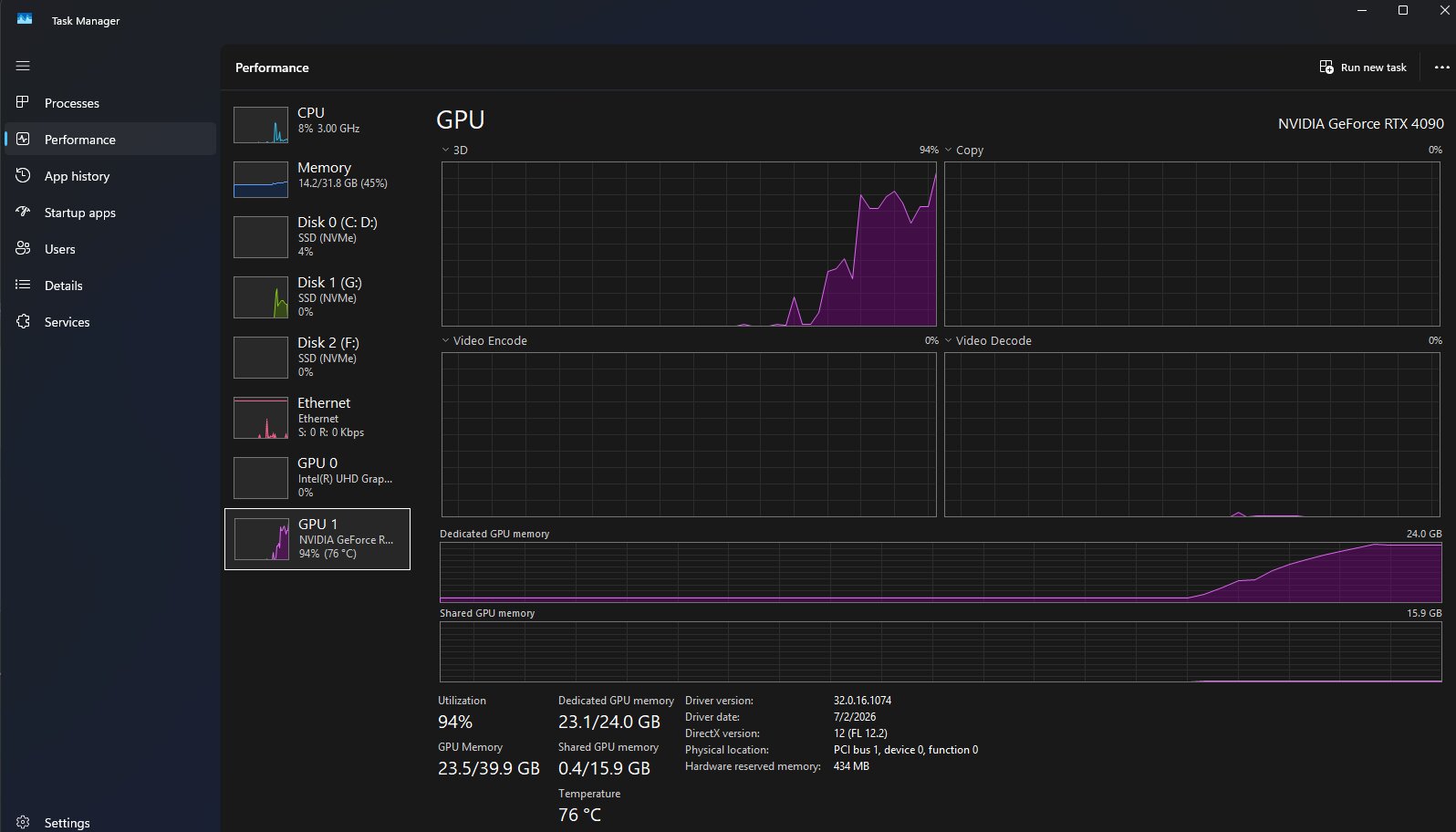The height and width of the screenshot is (832, 1456).
Task: Click the 76 °C temperature value
Action: click(x=580, y=815)
